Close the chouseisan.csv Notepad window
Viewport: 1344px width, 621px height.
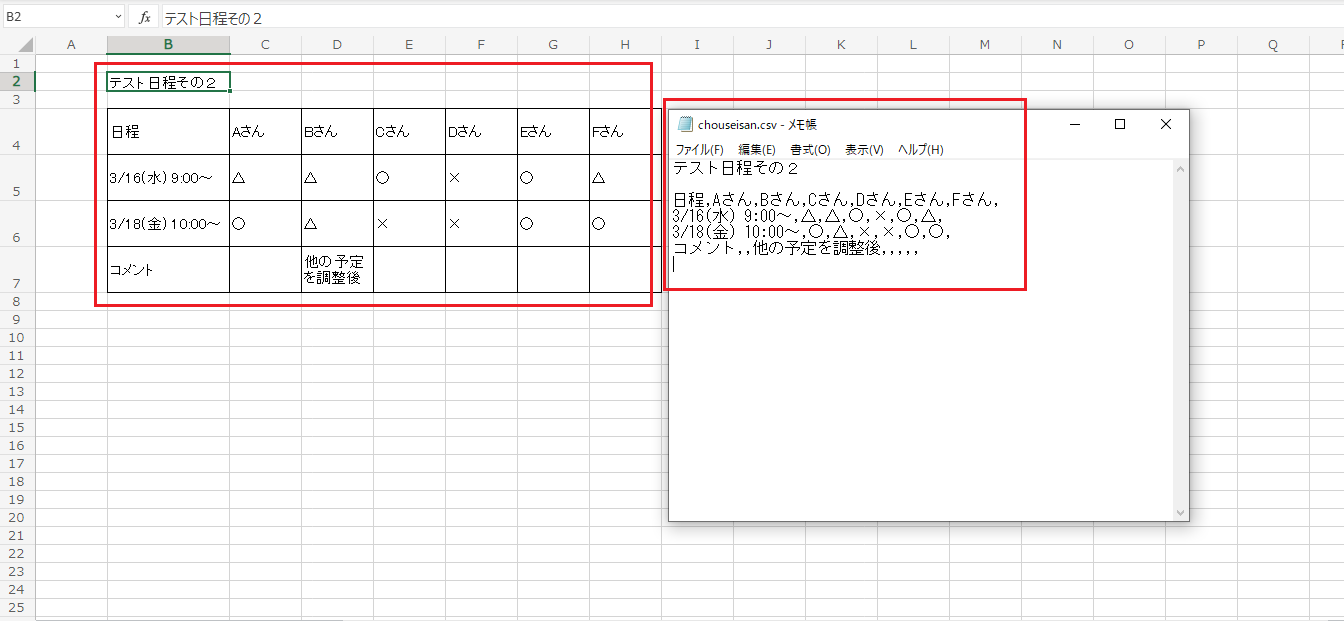pyautogui.click(x=1165, y=124)
